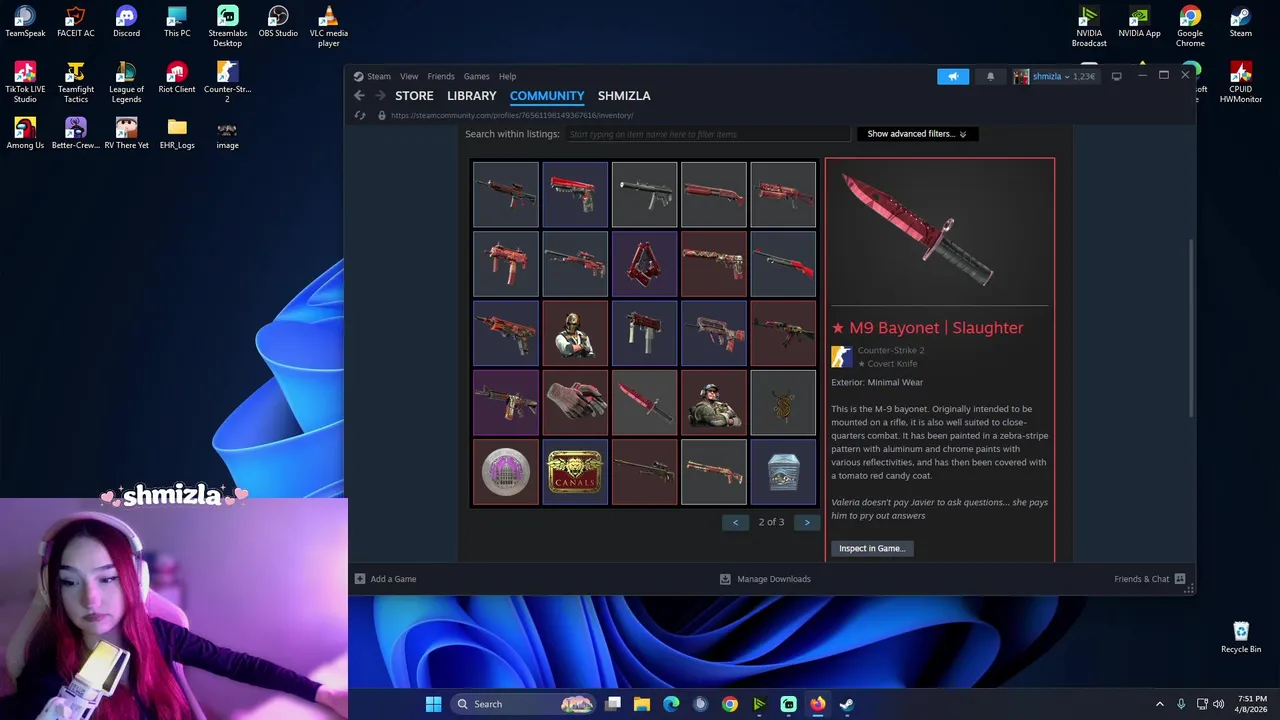Open TeamSpeak desktop shortcut
This screenshot has width=1280, height=720.
click(x=25, y=22)
